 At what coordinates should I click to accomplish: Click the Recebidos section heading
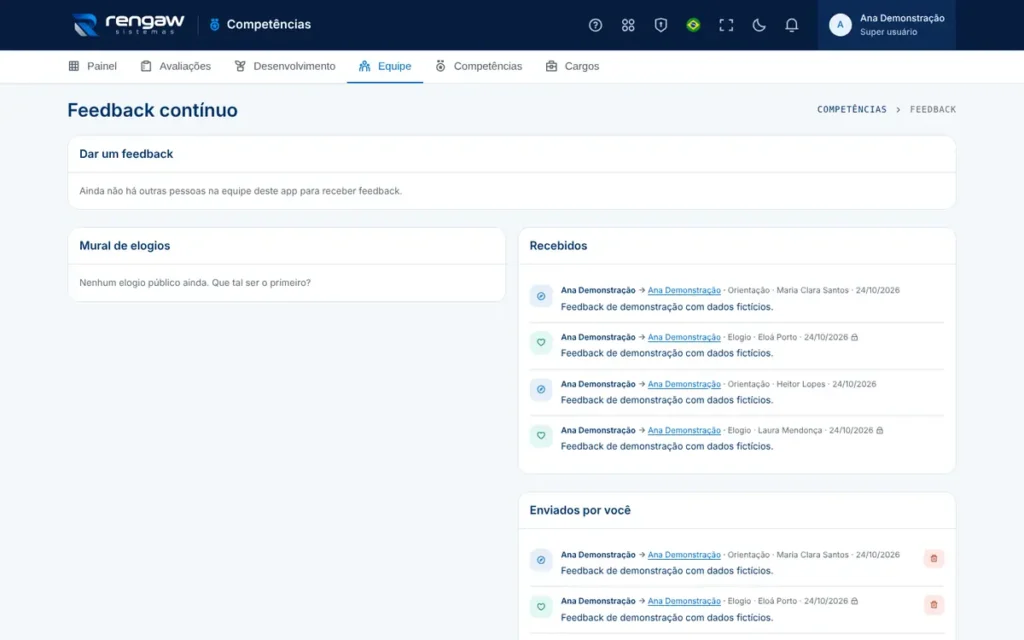click(558, 246)
